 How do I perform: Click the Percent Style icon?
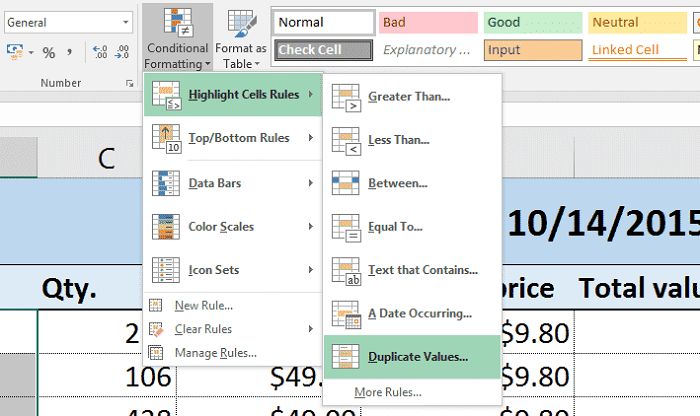pyautogui.click(x=47, y=52)
